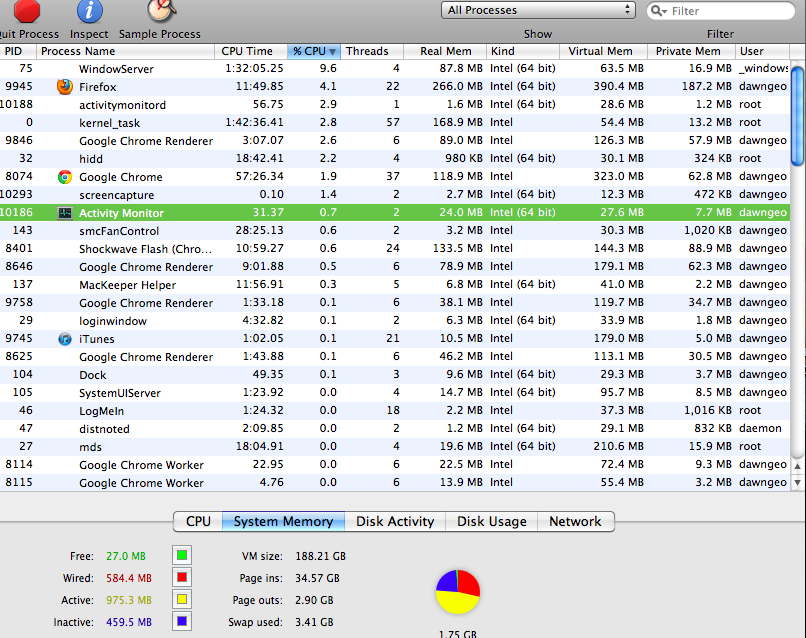Click the scroll up arrow of process list

pyautogui.click(x=797, y=466)
